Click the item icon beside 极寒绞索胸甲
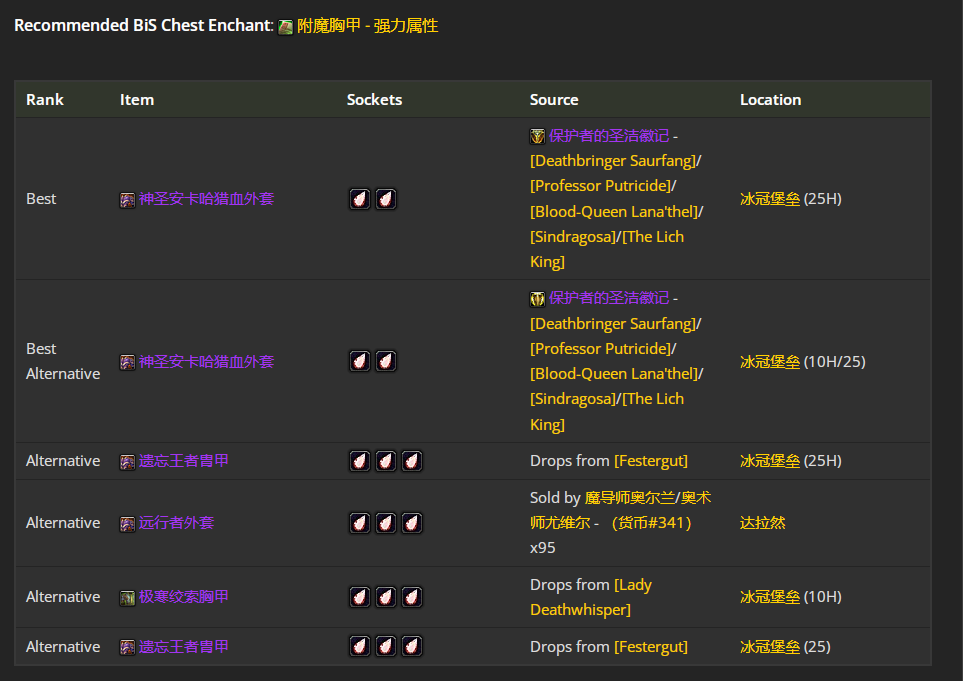This screenshot has width=963, height=681. point(128,598)
